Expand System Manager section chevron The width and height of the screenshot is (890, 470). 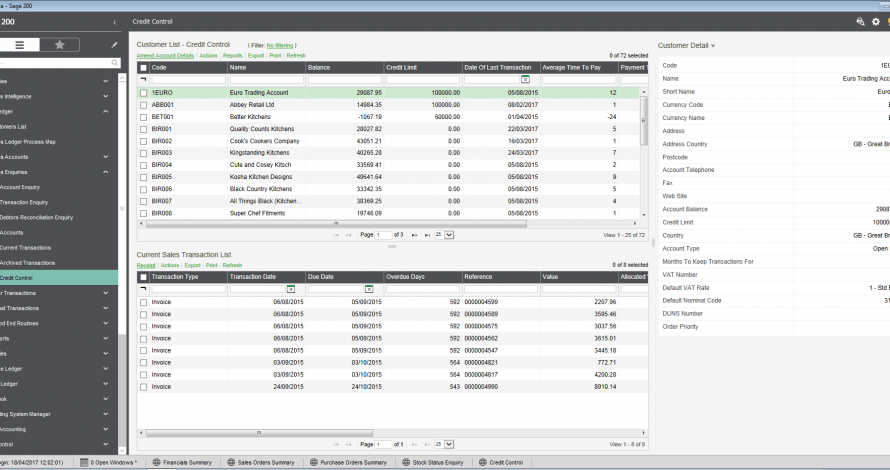(106, 414)
